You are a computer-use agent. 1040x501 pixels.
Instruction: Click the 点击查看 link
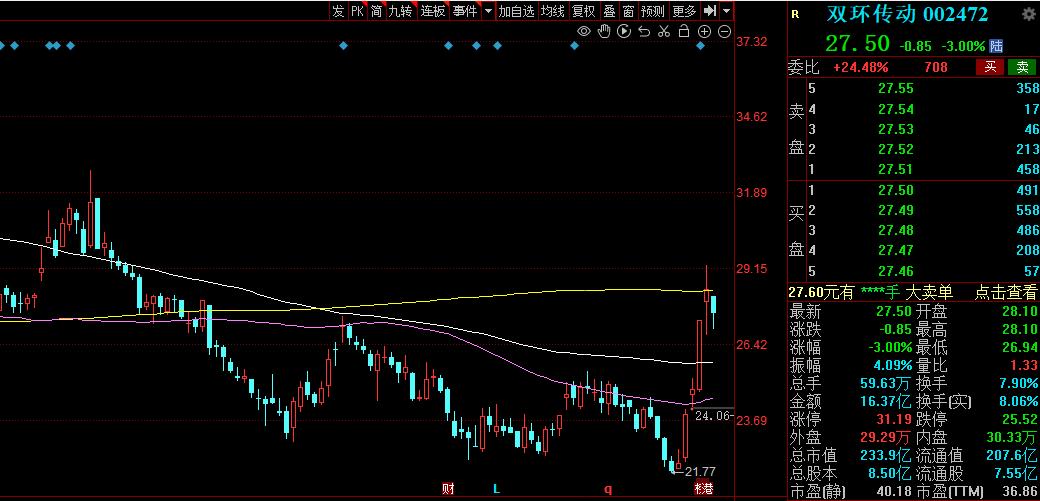(1005, 292)
